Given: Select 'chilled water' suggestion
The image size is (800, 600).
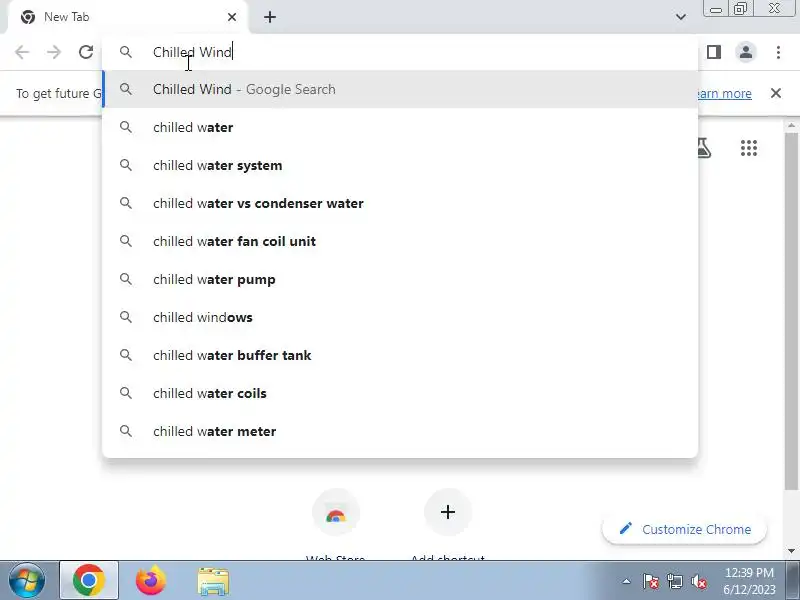Looking at the screenshot, I should tap(400, 127).
